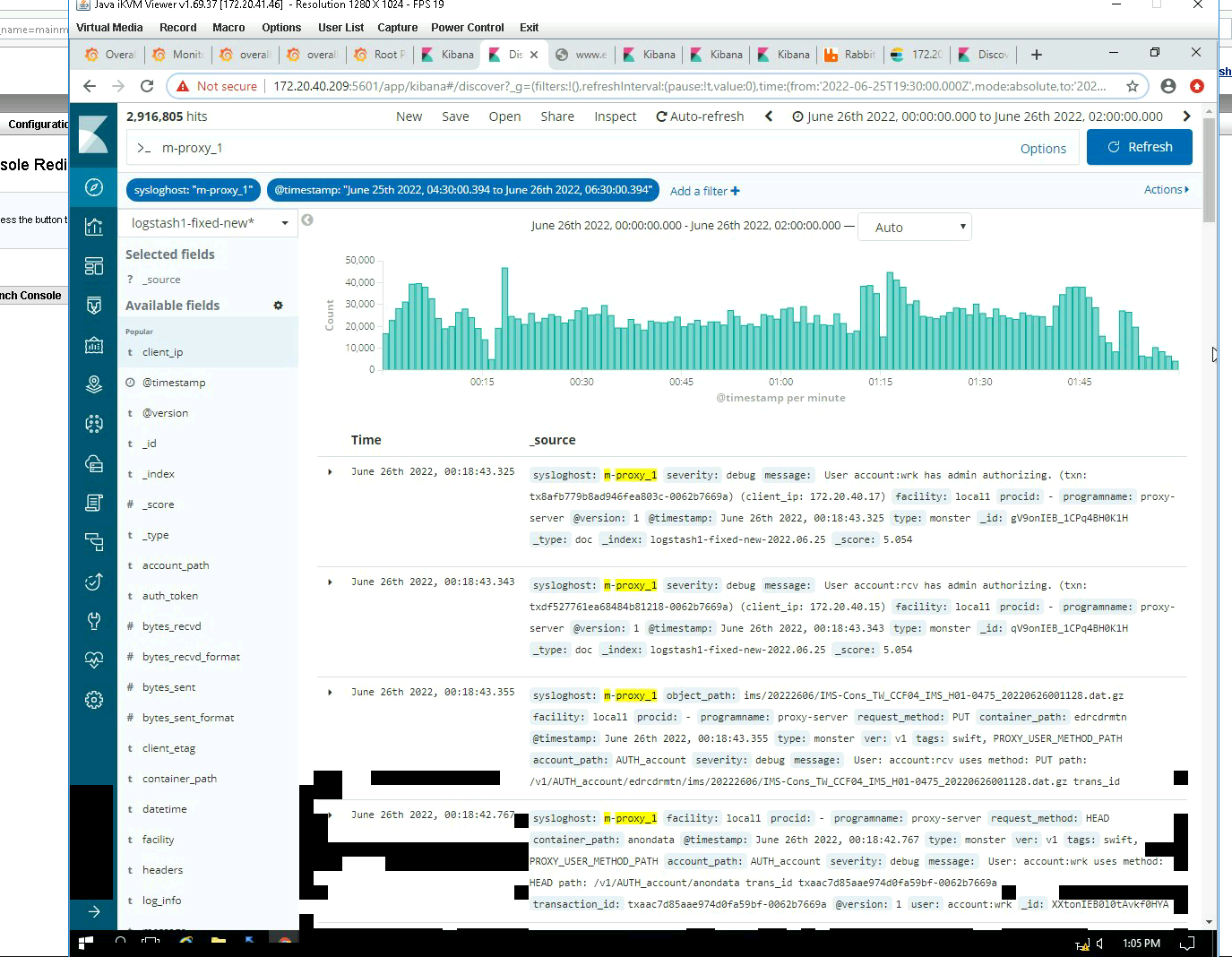Go to the Dashboard icon in Kibana side nav
This screenshot has height=957, width=1232.
[x=94, y=266]
